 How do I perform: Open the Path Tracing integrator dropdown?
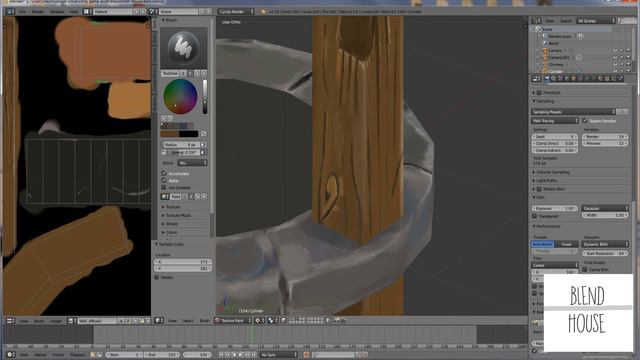point(555,121)
